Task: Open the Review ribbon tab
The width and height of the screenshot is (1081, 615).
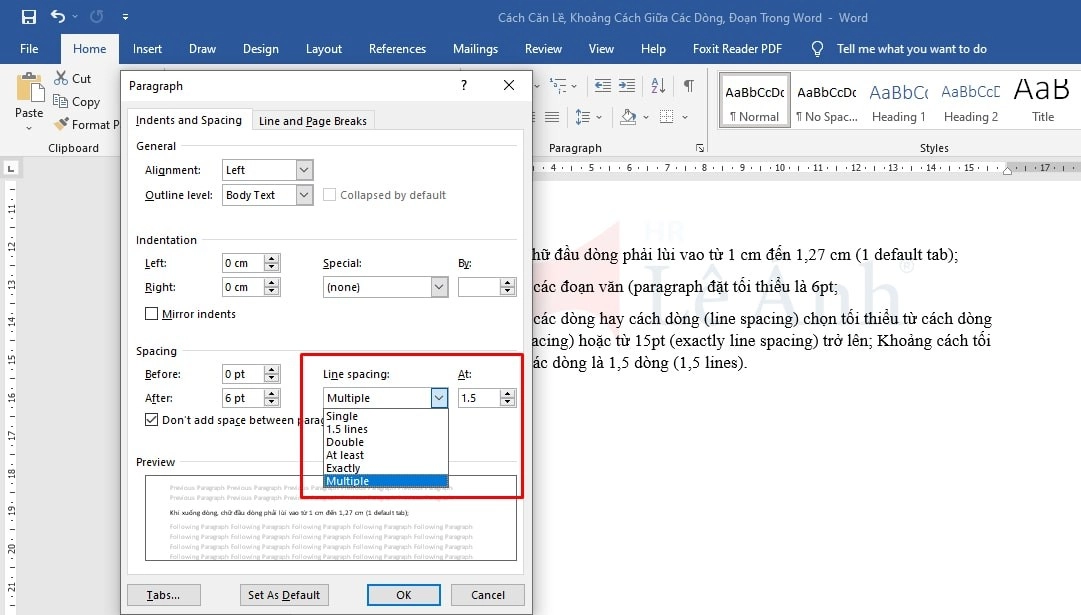Action: (543, 48)
